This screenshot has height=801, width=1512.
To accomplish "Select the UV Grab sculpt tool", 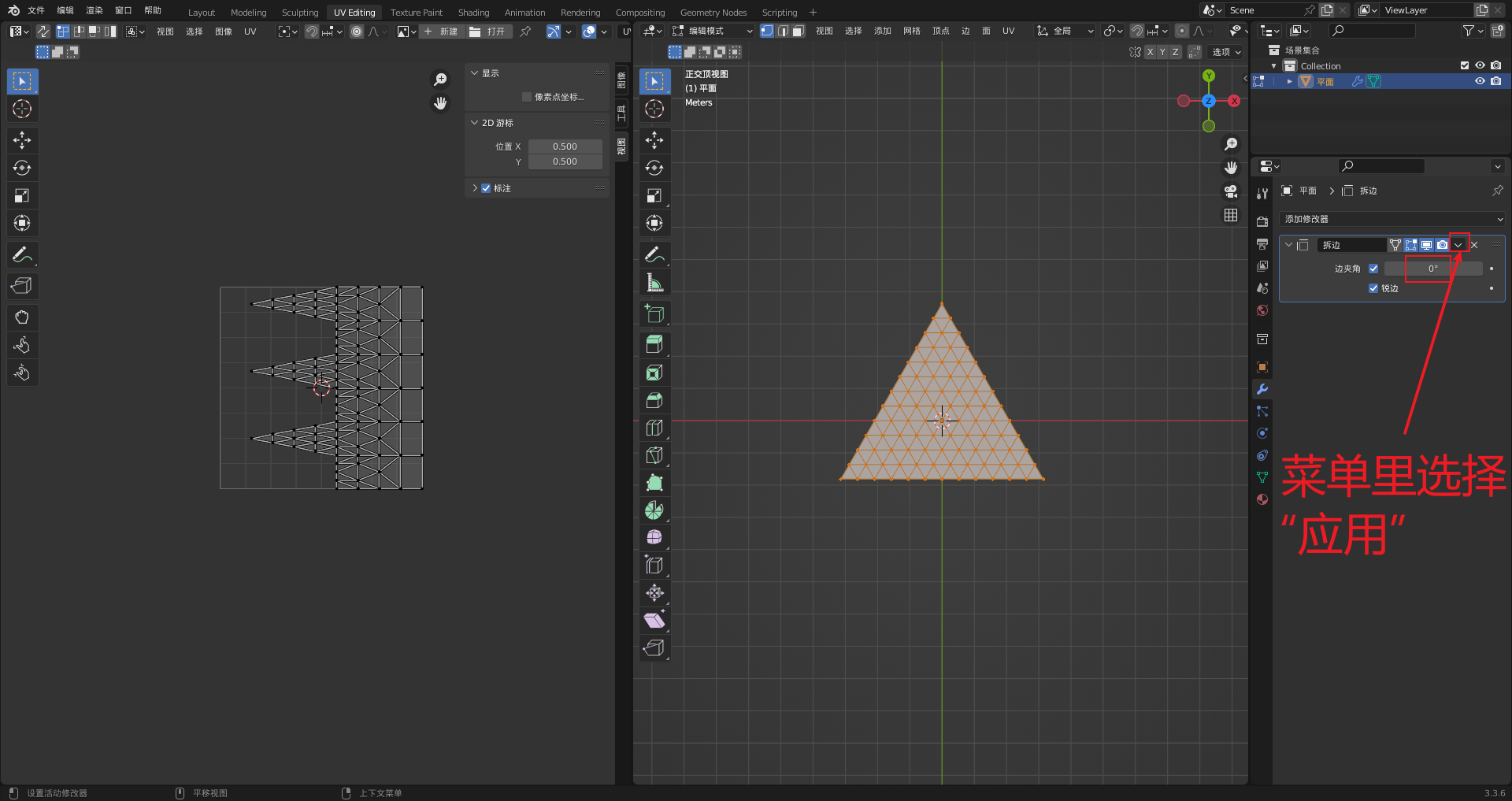I will point(22,317).
